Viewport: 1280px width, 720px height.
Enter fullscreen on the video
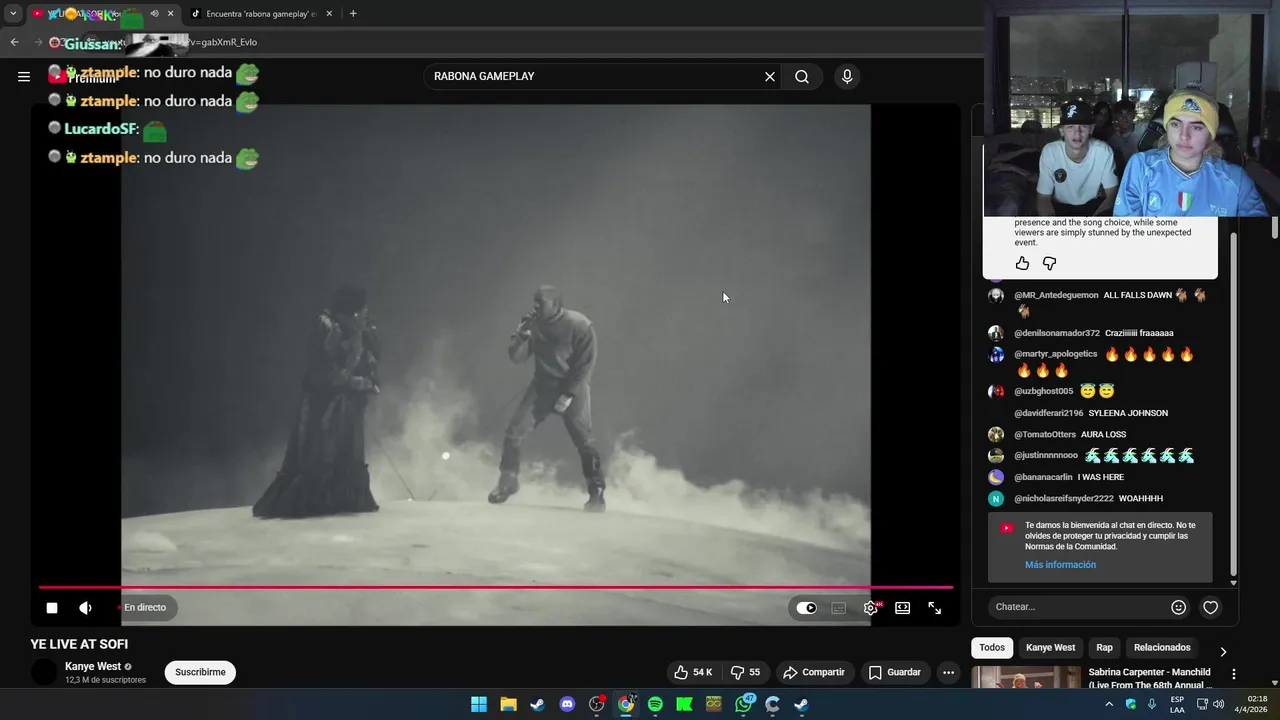[x=935, y=608]
